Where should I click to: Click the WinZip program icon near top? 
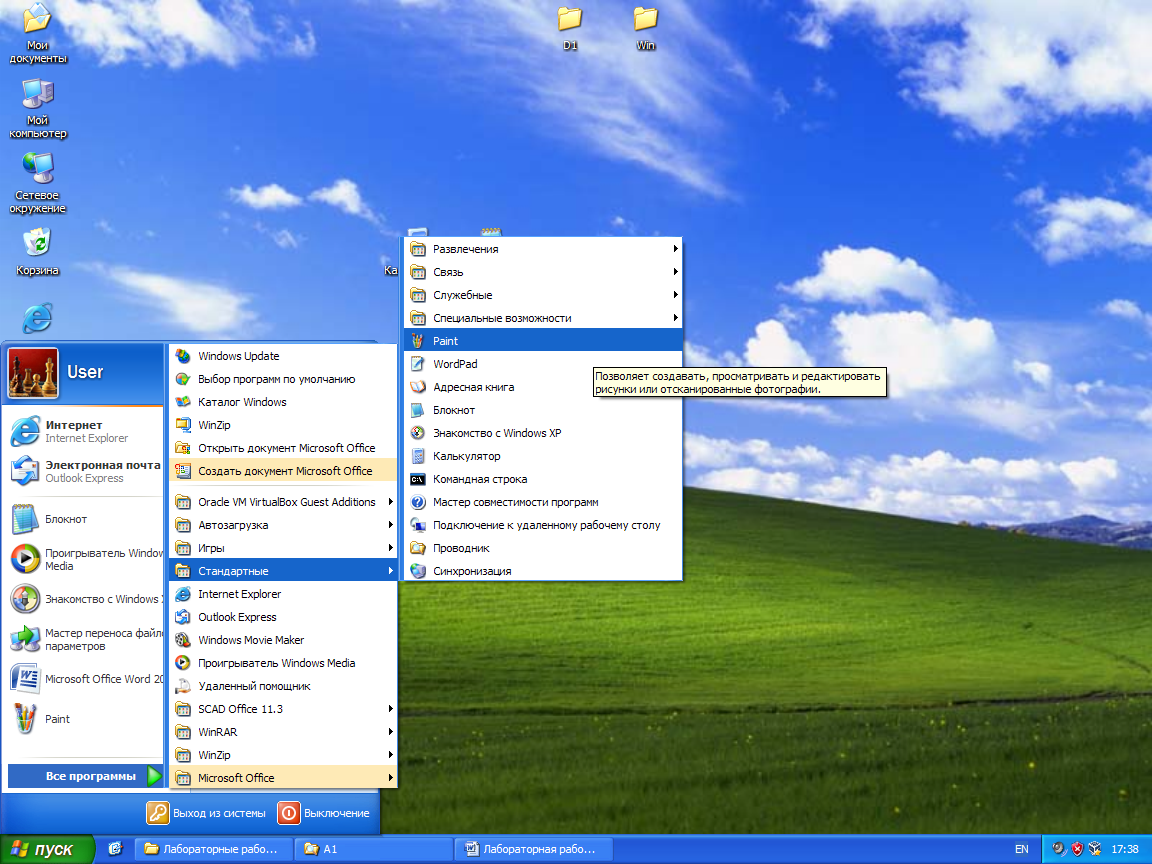[x=183, y=425]
